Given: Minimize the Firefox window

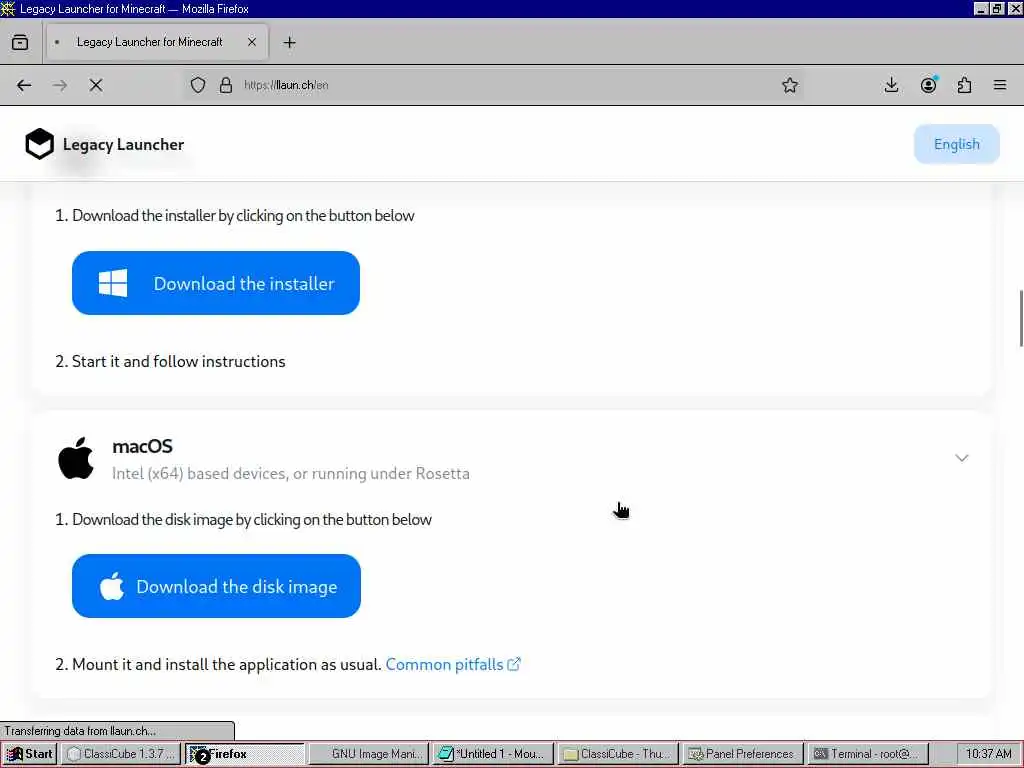Looking at the screenshot, I should coord(980,8).
